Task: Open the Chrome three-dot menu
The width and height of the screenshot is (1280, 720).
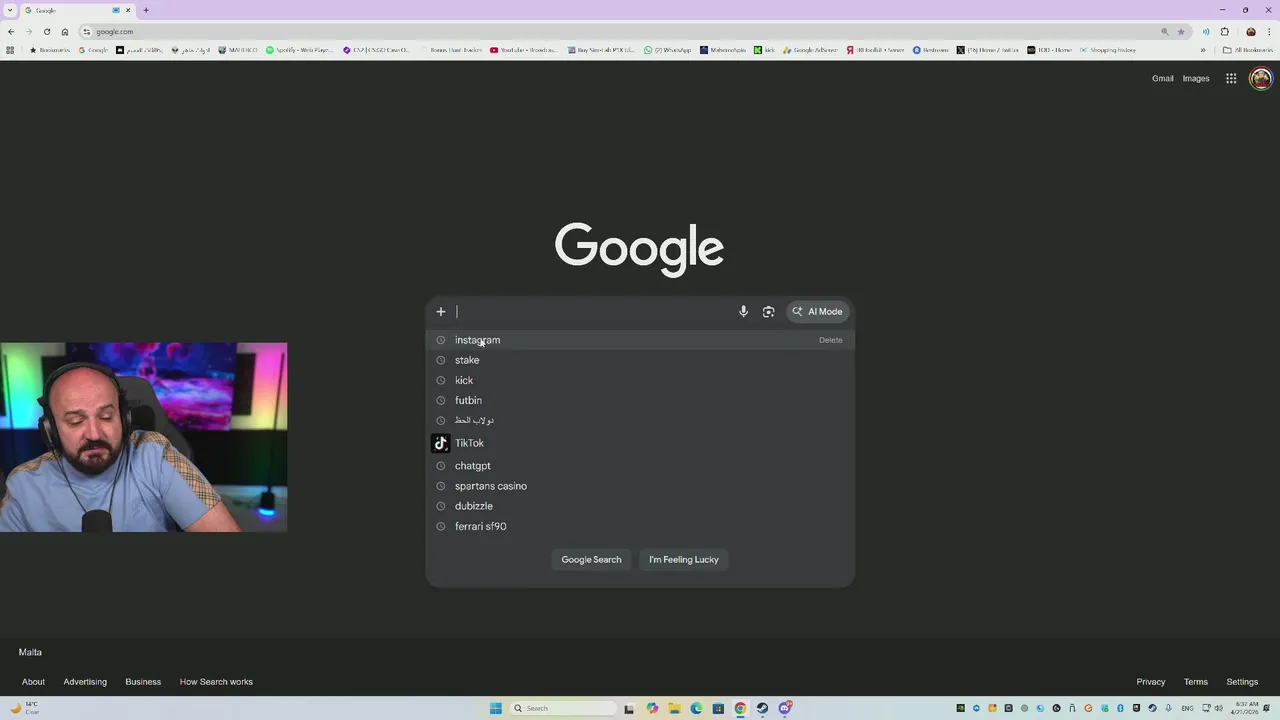Action: click(x=1269, y=31)
